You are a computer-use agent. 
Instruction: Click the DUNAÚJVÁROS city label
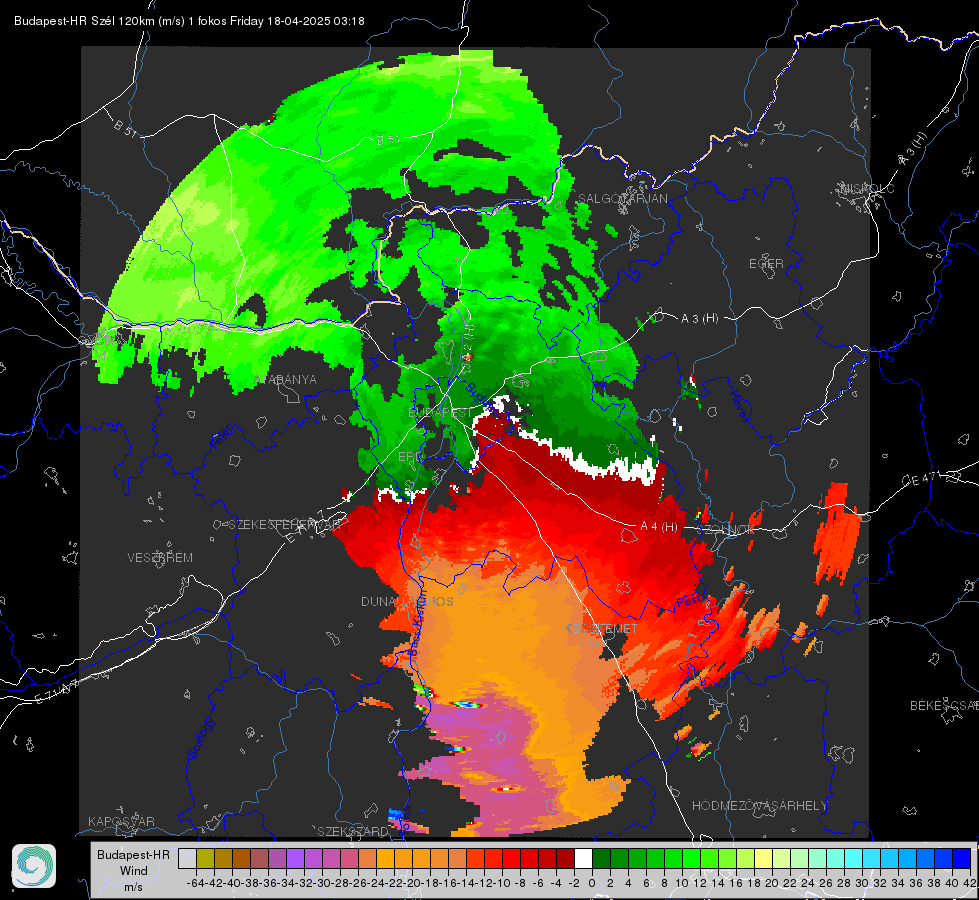click(407, 601)
